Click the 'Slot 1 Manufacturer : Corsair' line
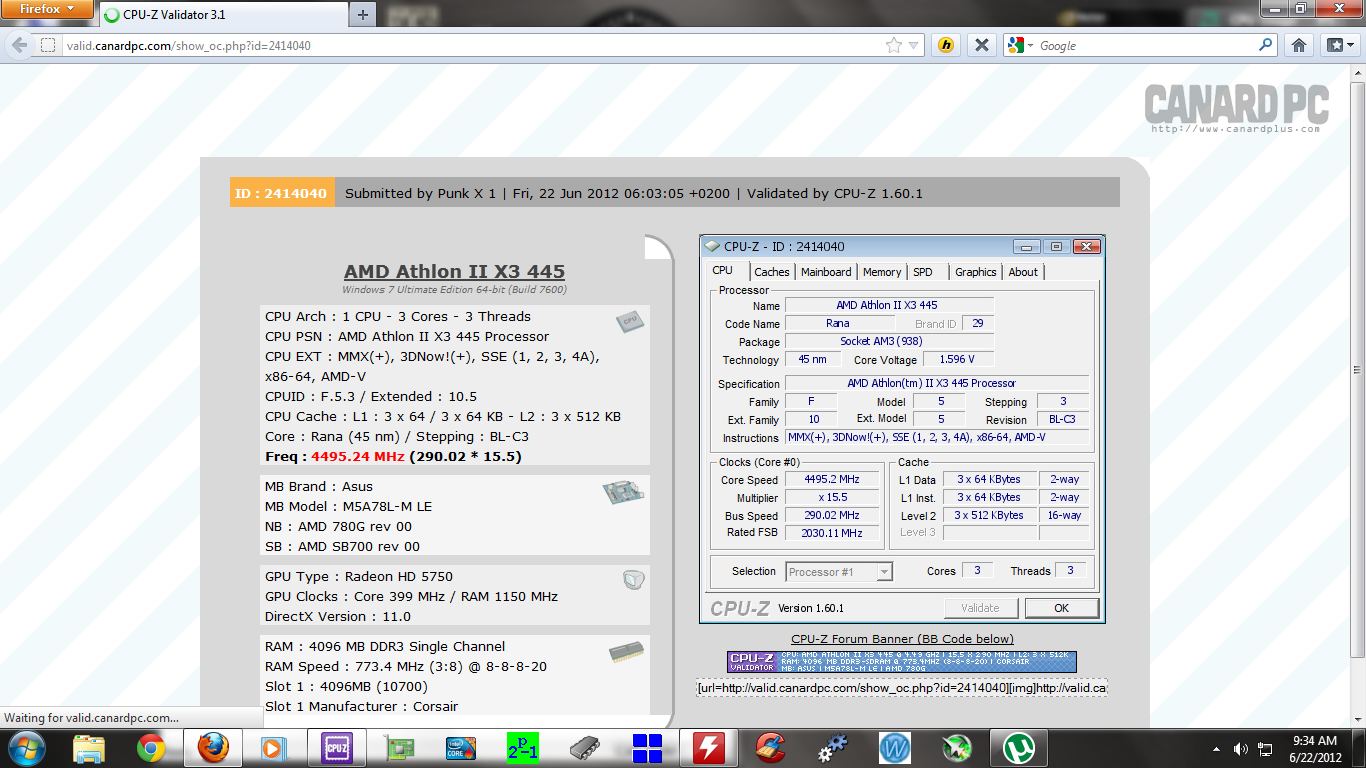The width and height of the screenshot is (1366, 768). coord(361,706)
